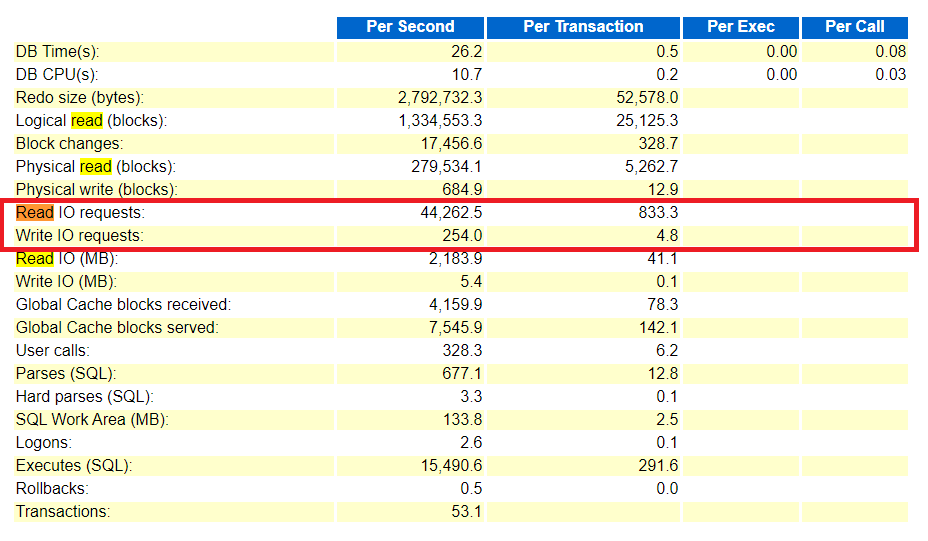The image size is (928, 541).
Task: Click DB CPU(s) Per Call value 0.03
Action: (x=890, y=75)
